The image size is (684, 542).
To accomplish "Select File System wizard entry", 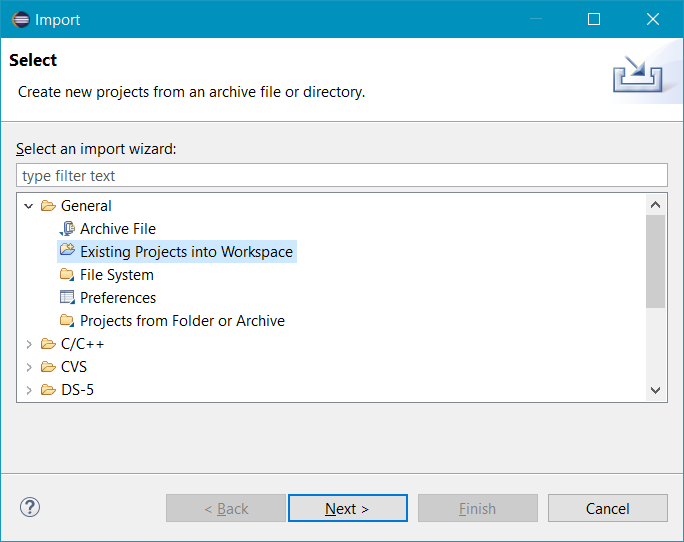I will click(116, 275).
